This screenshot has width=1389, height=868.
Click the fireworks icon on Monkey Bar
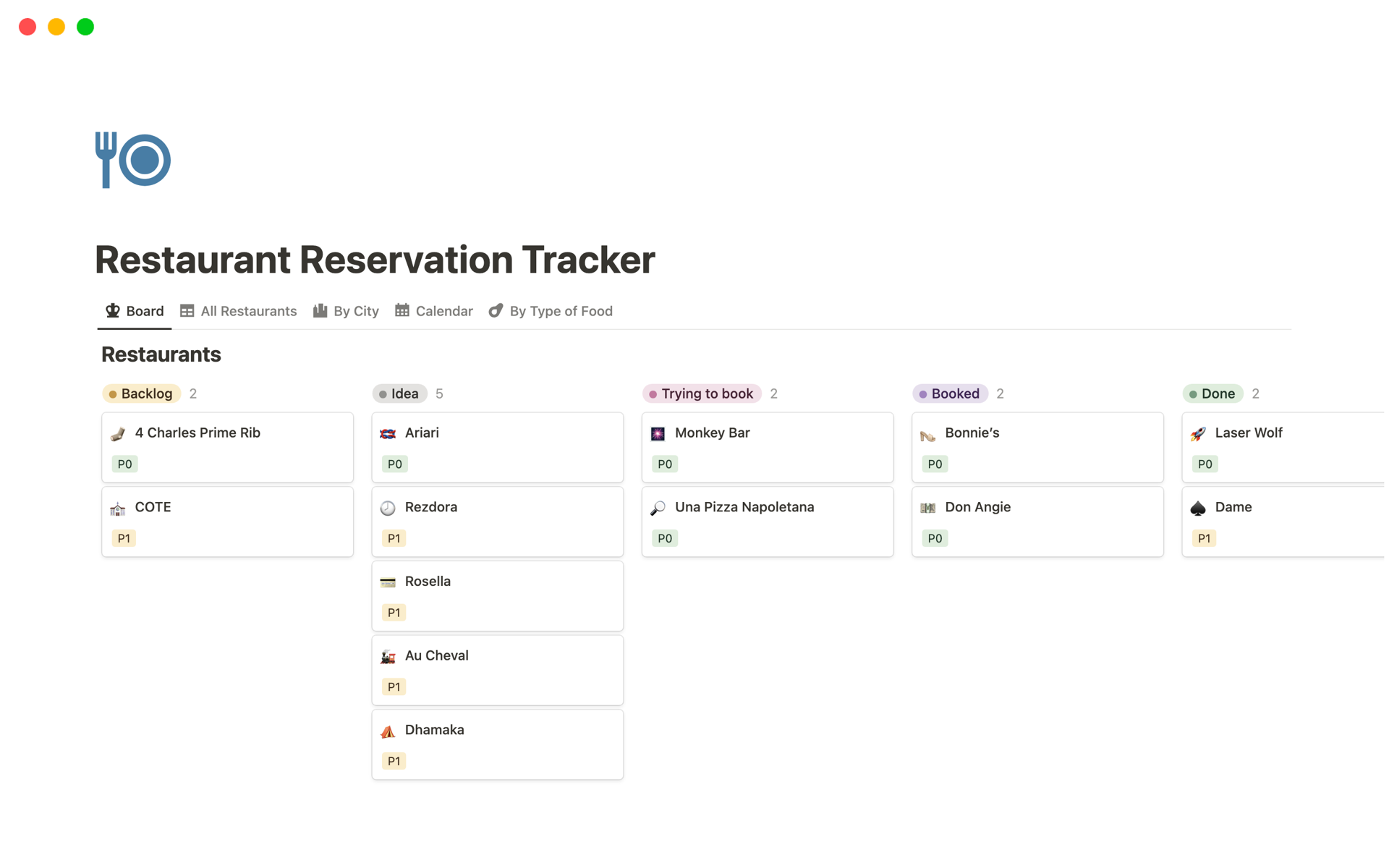(658, 434)
